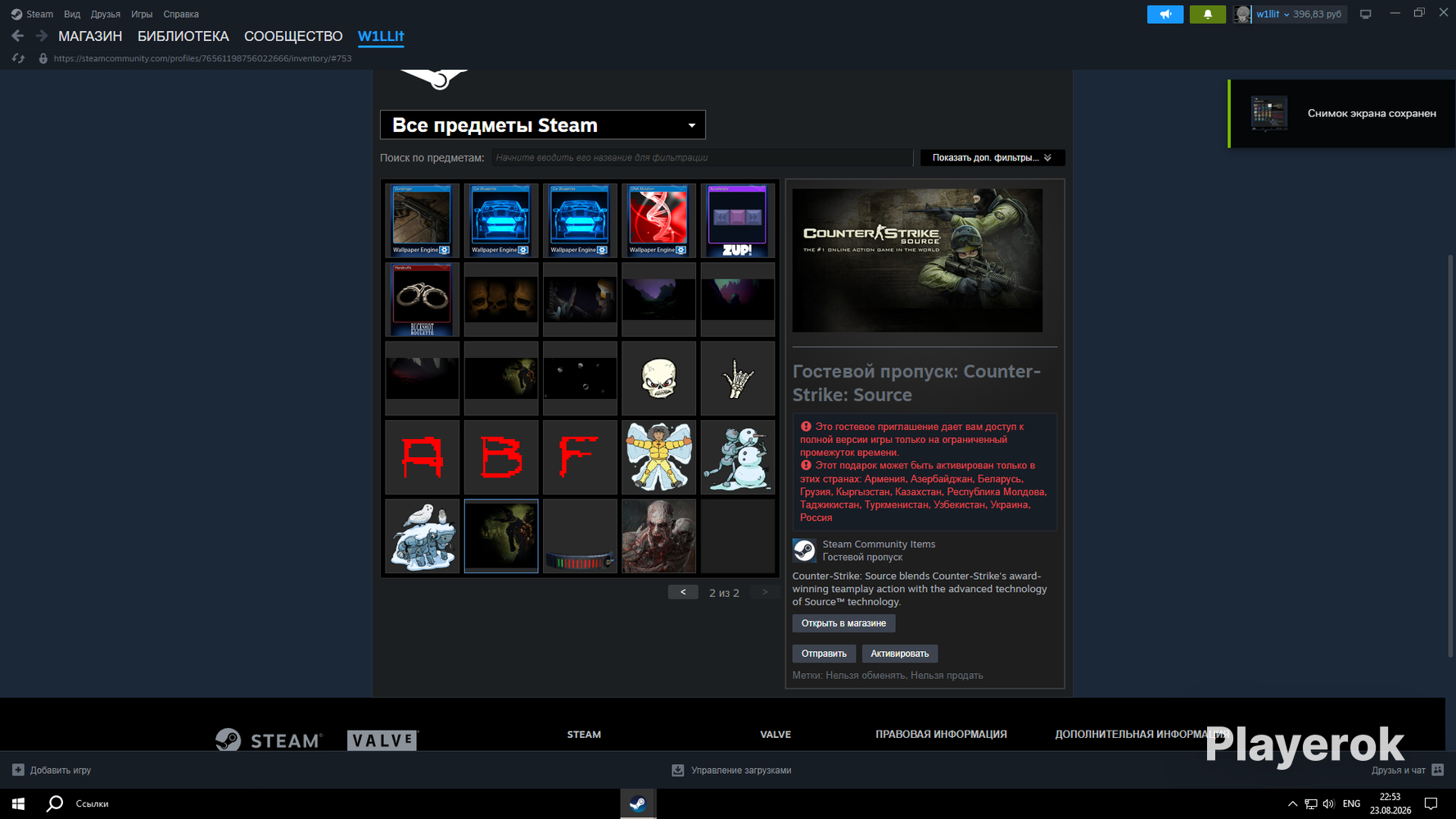Expand 'Показать доп. фильтры...' advanced filters
Screen dimensions: 1456x819
click(x=993, y=157)
